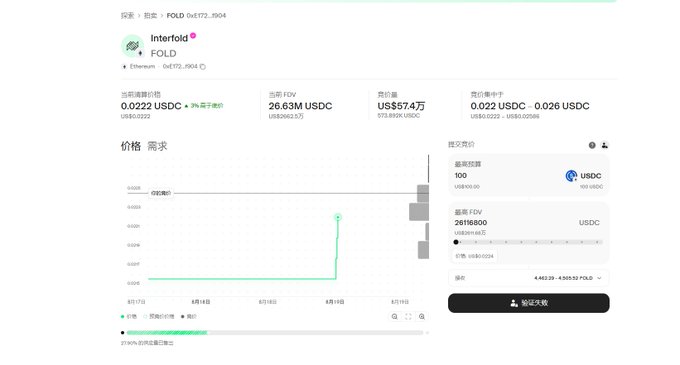The height and width of the screenshot is (365, 680).
Task: Click the 0.0222 USDC clearing price
Action: point(151,106)
